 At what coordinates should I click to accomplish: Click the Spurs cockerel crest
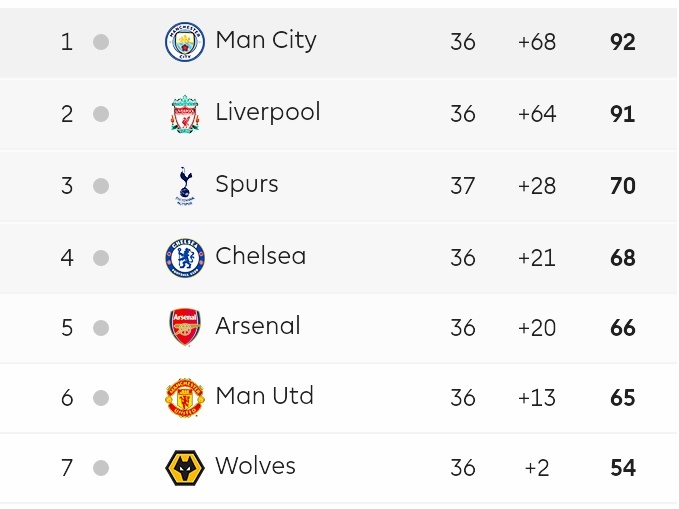point(184,186)
